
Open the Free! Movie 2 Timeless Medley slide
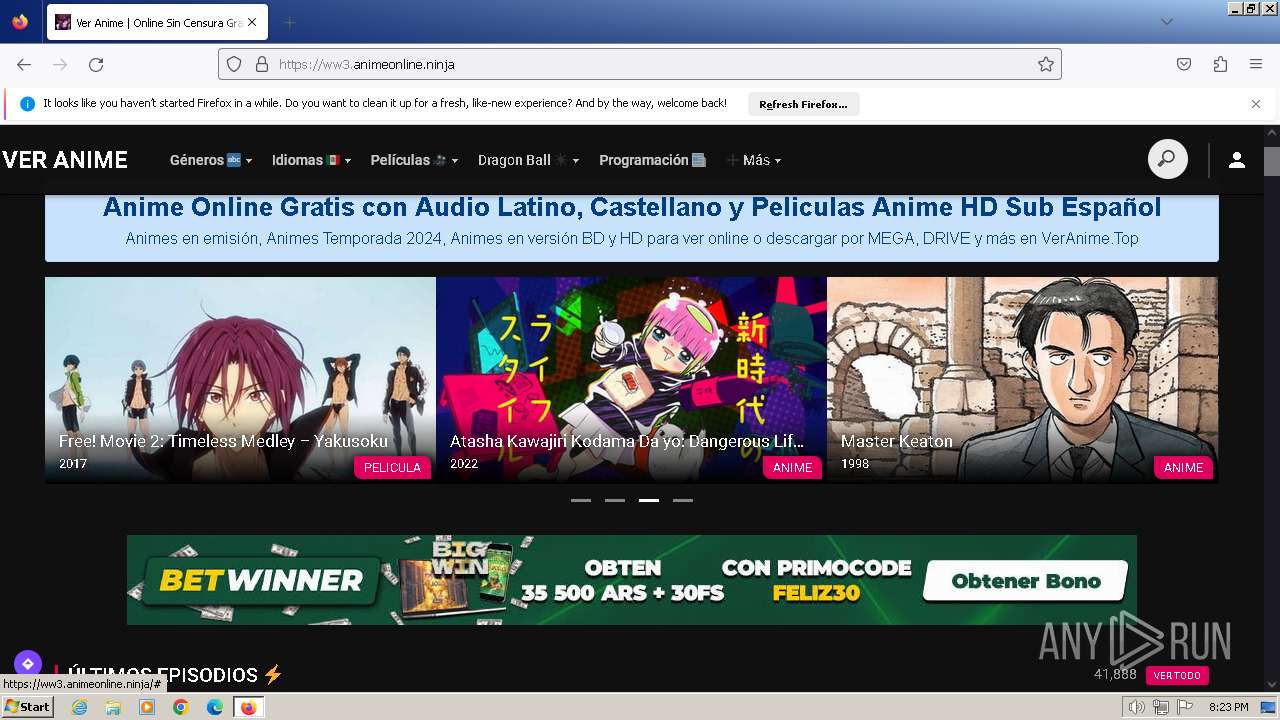[x=240, y=380]
